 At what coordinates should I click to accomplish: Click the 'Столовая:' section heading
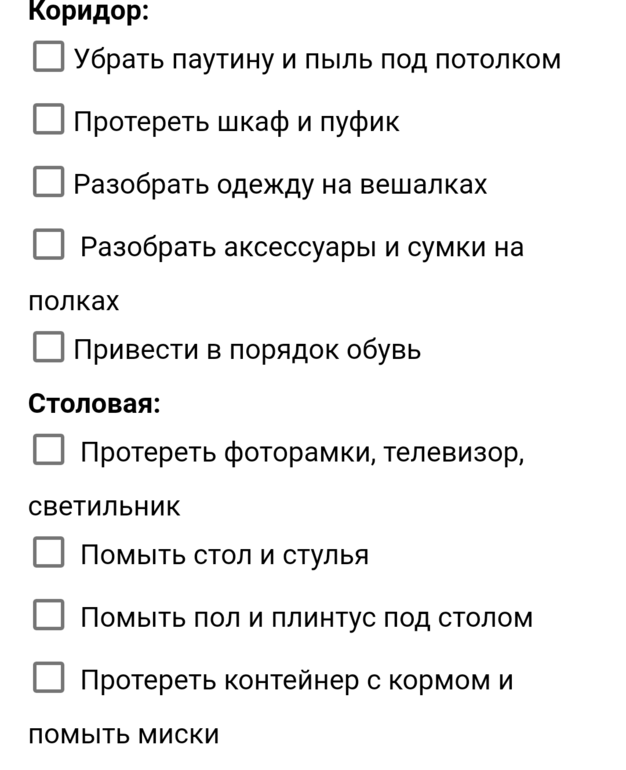point(95,404)
